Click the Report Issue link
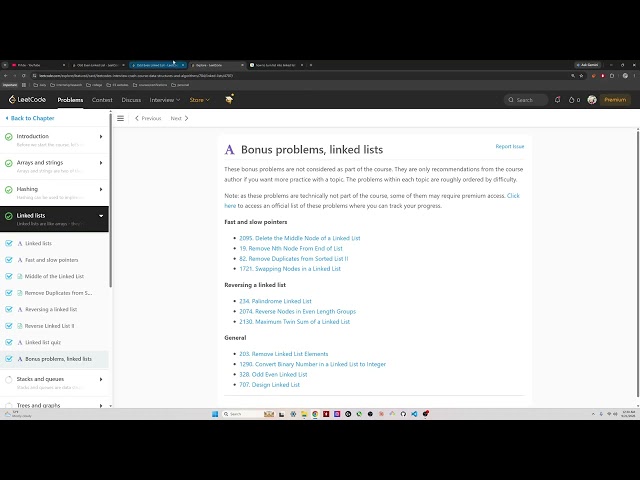 pos(510,147)
